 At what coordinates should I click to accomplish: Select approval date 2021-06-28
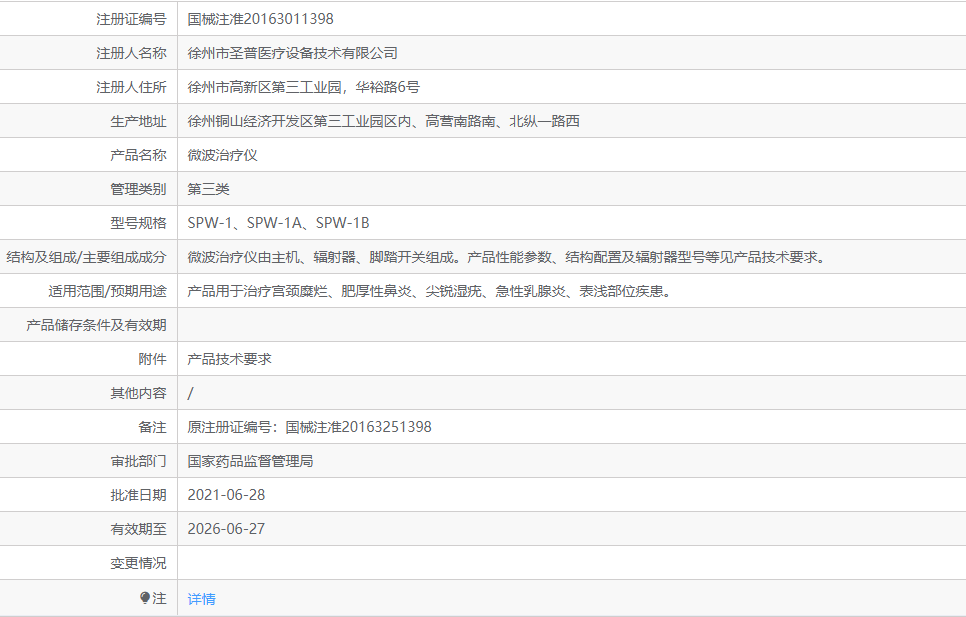226,495
